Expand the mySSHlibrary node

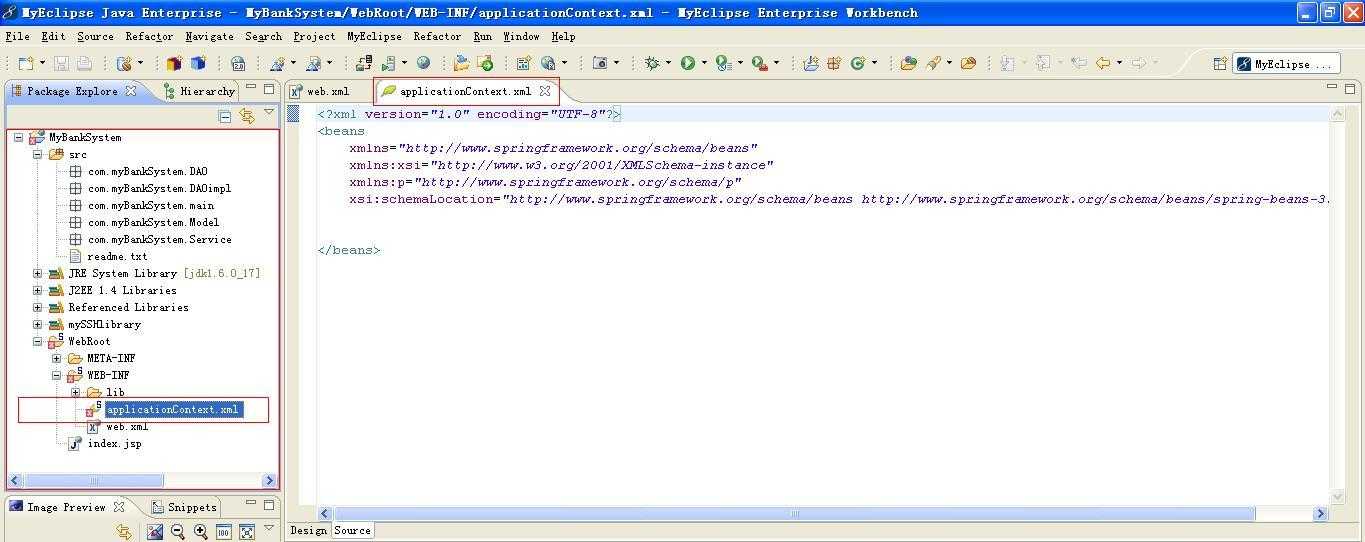pos(38,325)
